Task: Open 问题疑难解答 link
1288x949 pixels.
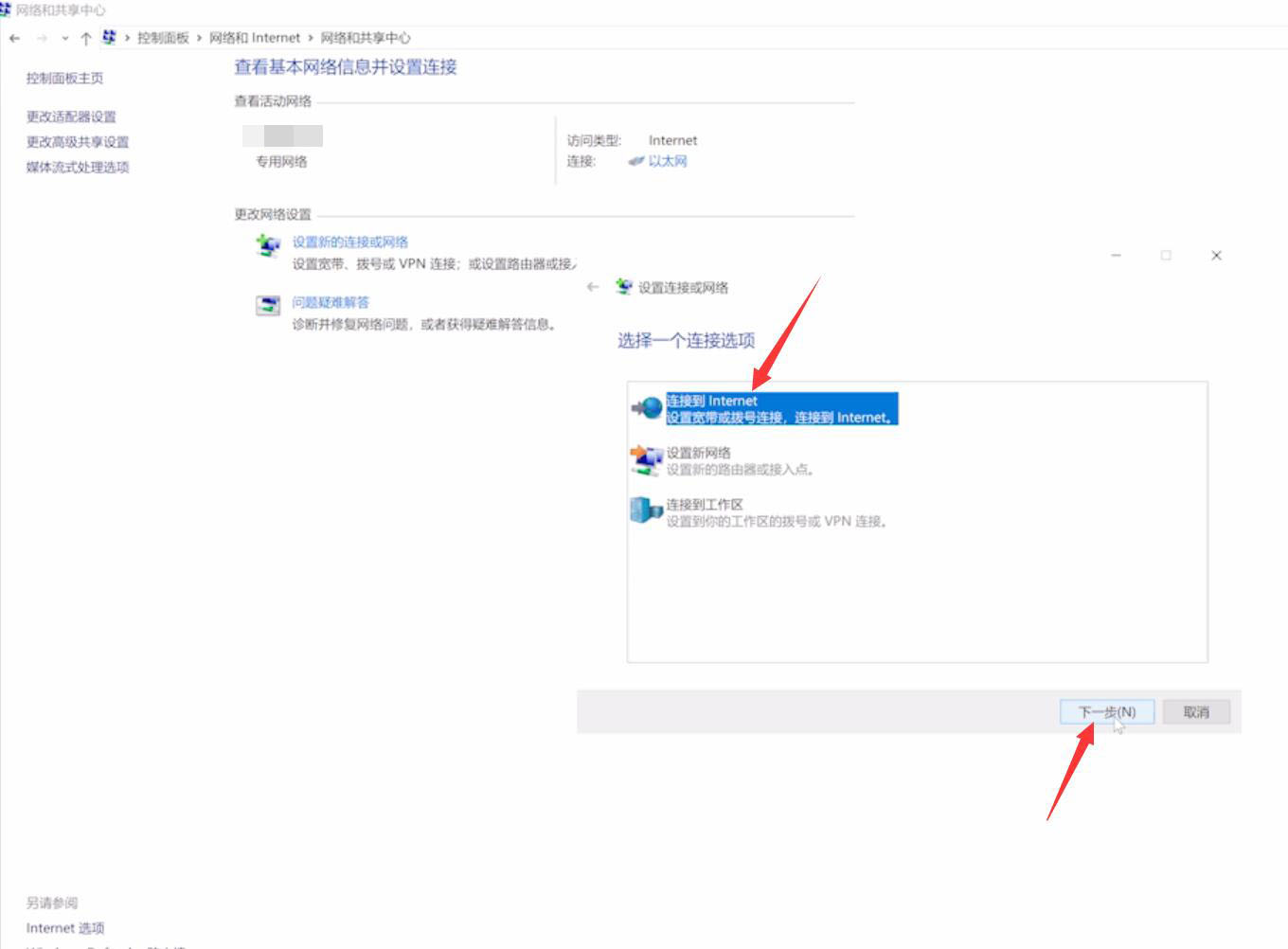Action: pyautogui.click(x=331, y=303)
